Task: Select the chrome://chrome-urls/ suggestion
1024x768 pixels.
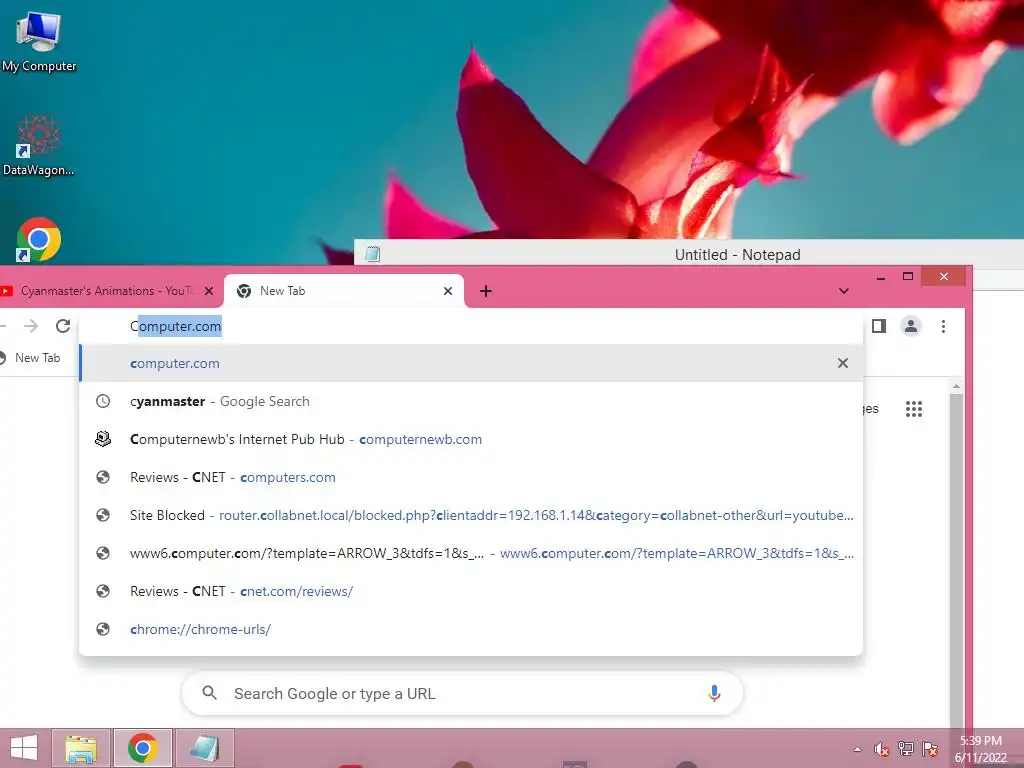Action: pyautogui.click(x=471, y=629)
